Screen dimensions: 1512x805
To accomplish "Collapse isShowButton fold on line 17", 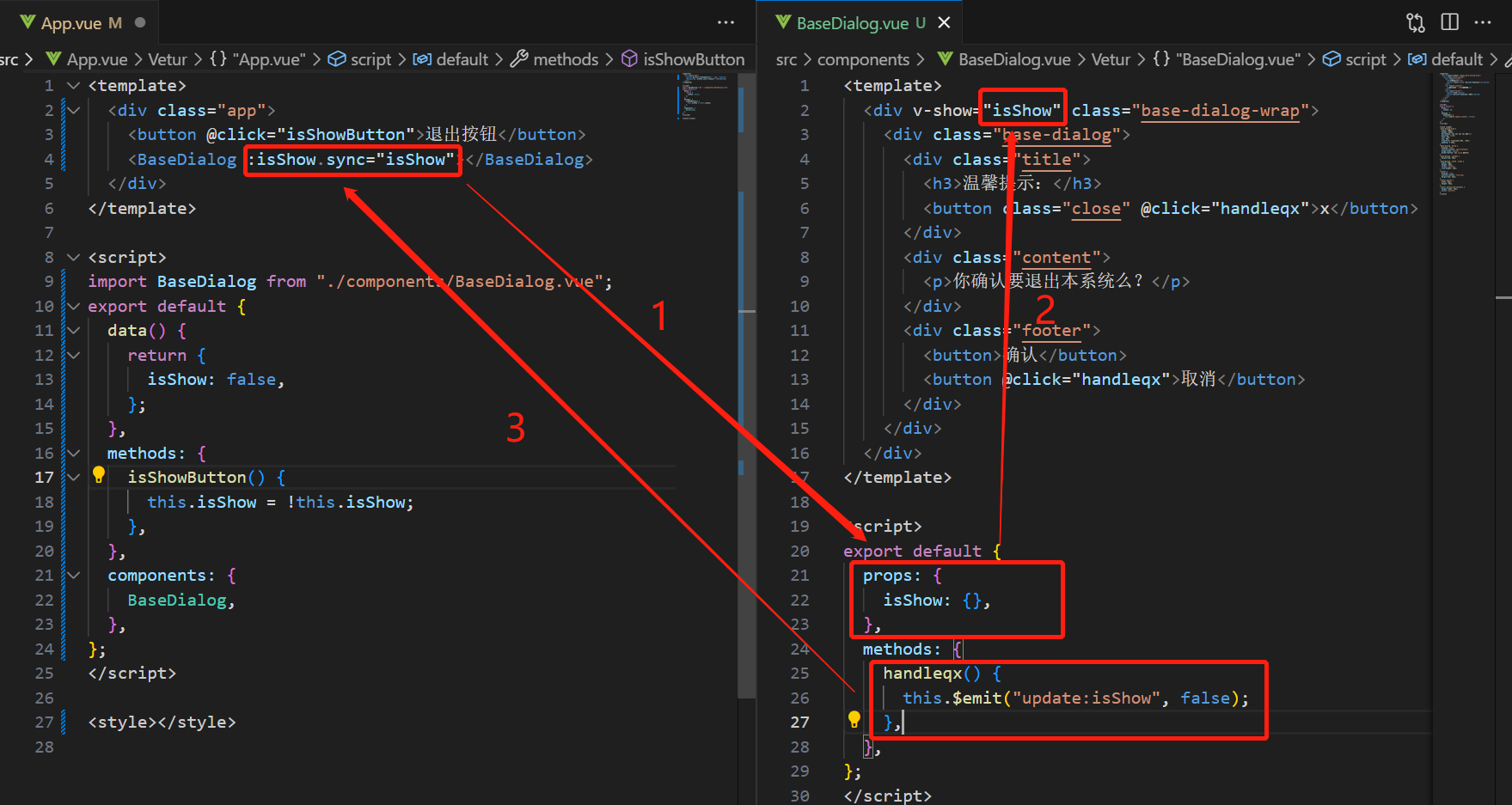I will 74,477.
